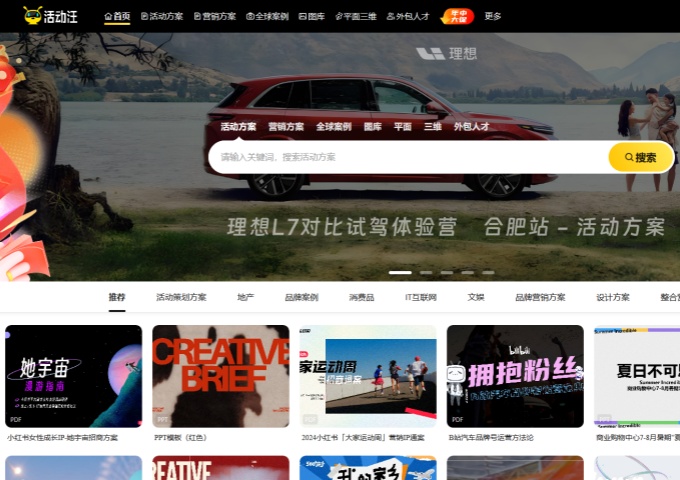Select the 品牌营销方案 category tab
Screen dimensions: 680x480
540,297
